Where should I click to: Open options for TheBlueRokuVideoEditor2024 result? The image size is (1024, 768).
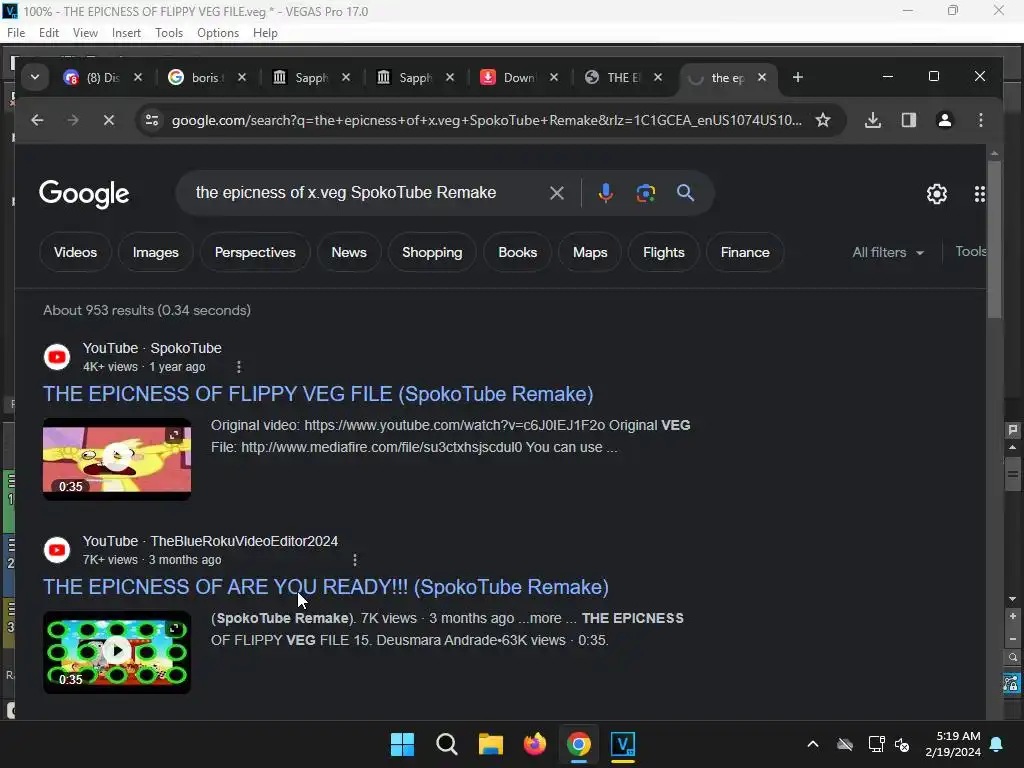355,560
